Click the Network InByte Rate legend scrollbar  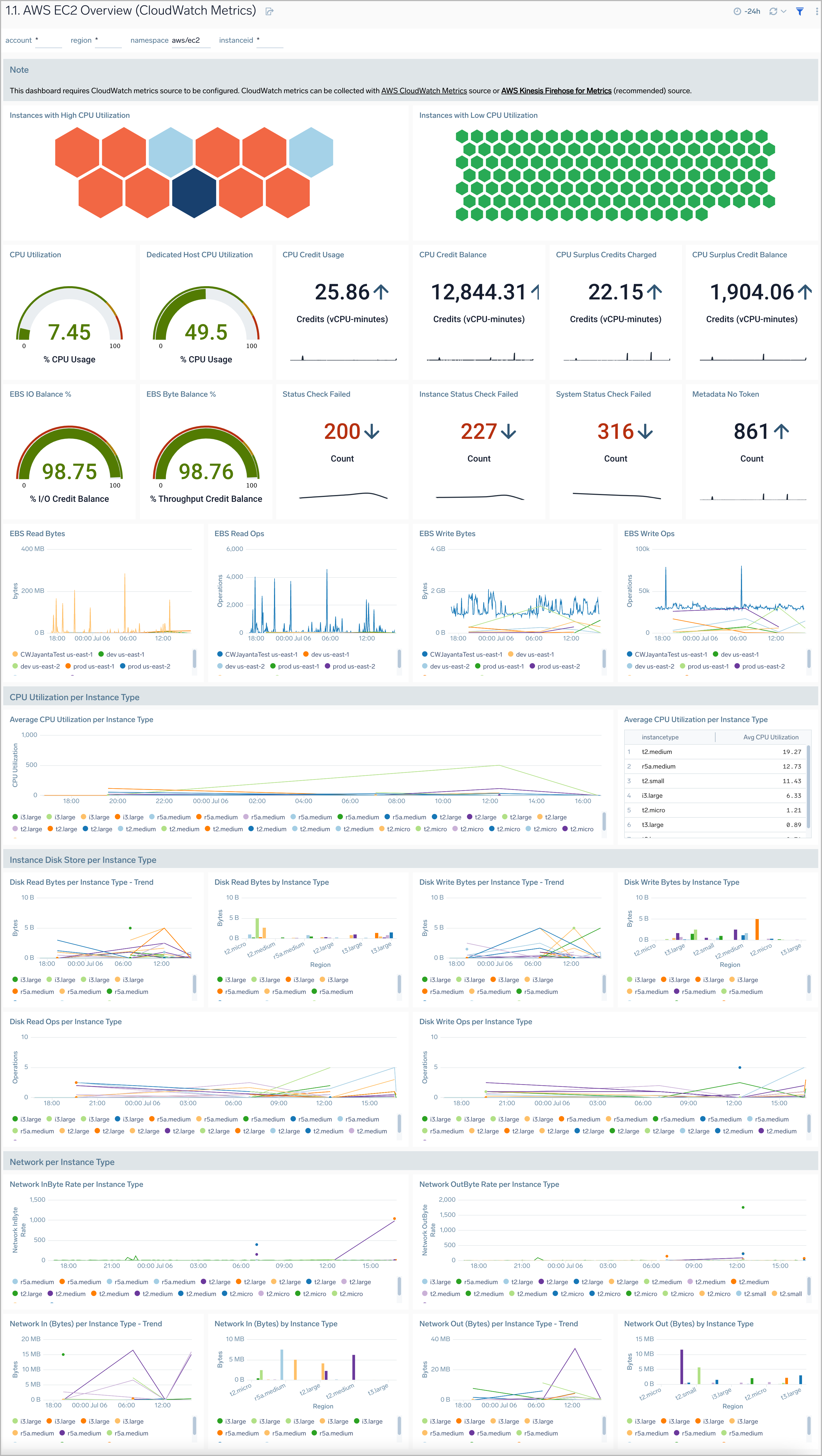(x=399, y=1287)
